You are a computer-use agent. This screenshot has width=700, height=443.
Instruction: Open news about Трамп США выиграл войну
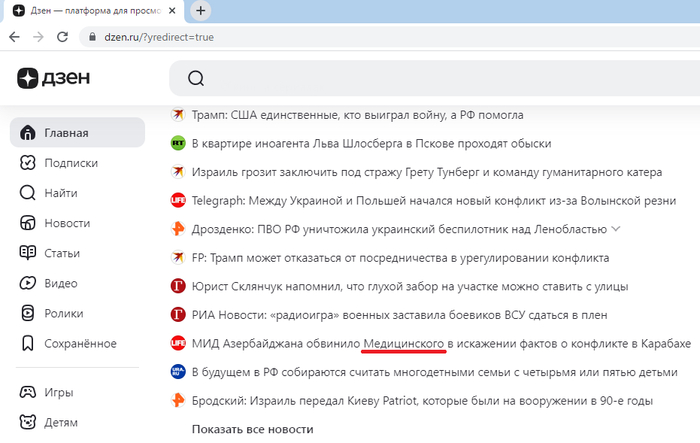point(358,115)
